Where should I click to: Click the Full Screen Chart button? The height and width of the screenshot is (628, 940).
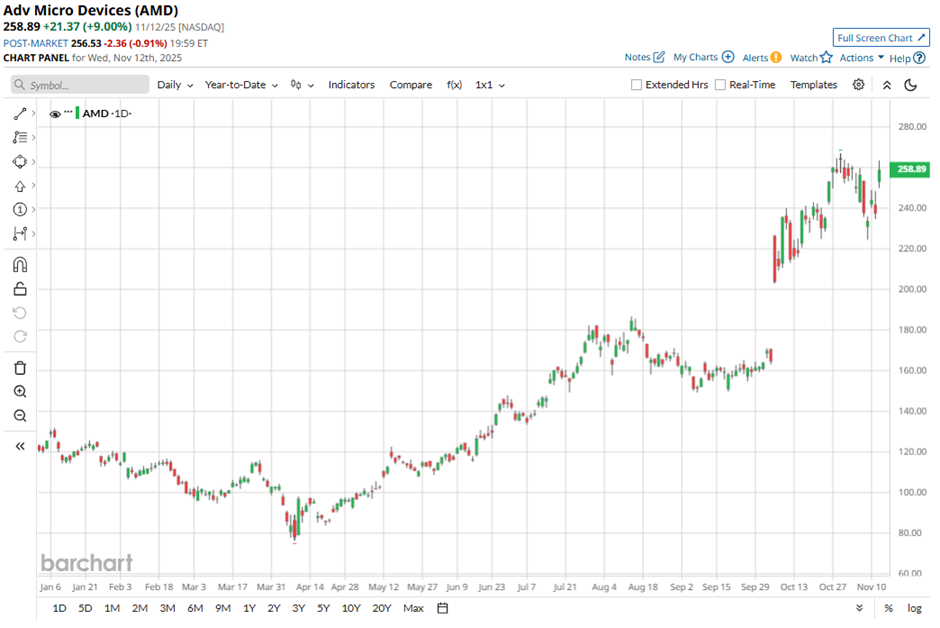point(881,38)
